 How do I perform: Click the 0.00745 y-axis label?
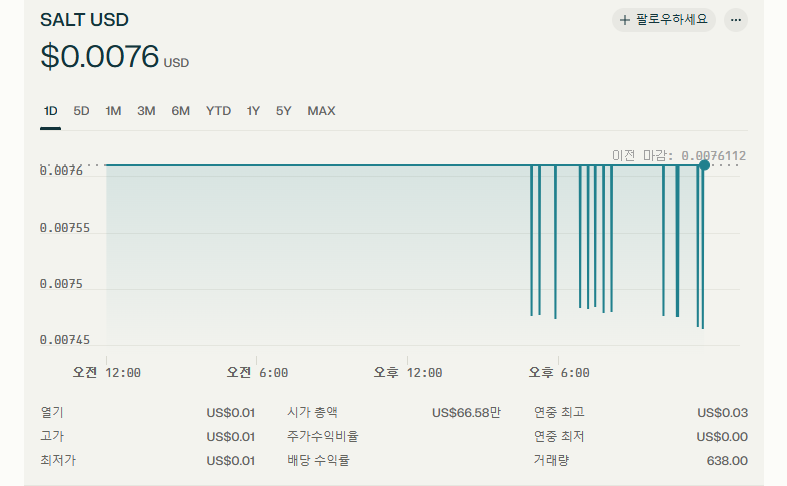[x=65, y=340]
